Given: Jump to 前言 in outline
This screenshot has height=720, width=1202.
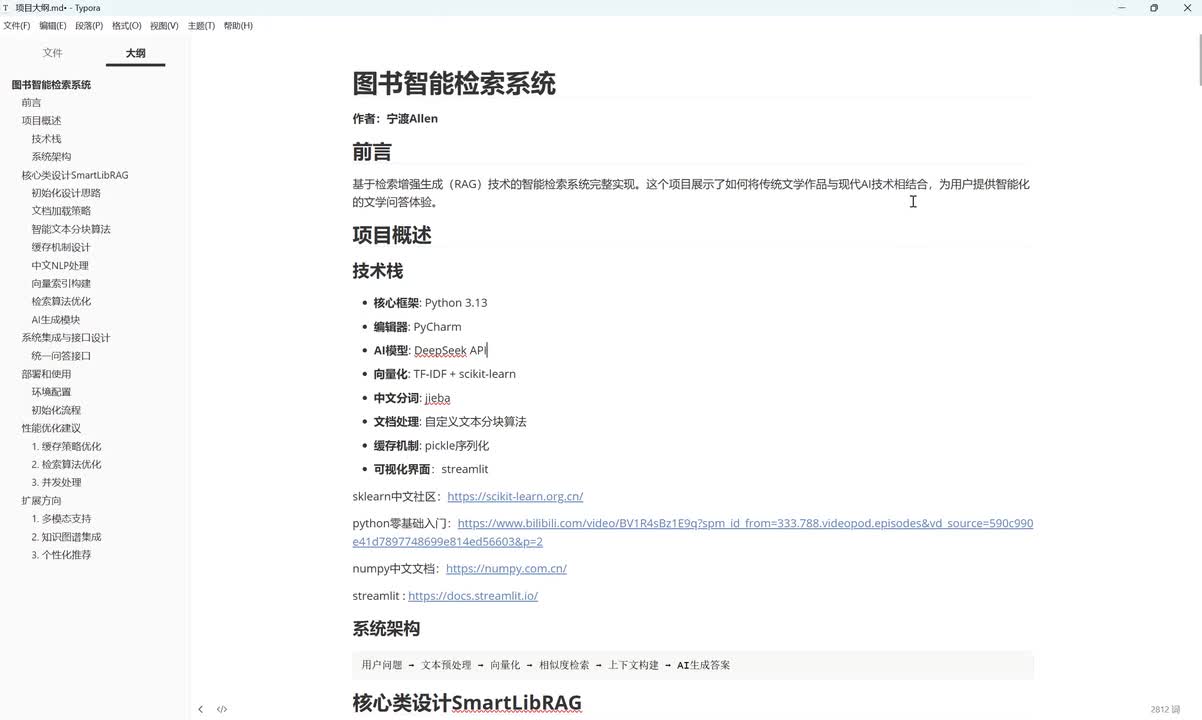Looking at the screenshot, I should pyautogui.click(x=32, y=103).
